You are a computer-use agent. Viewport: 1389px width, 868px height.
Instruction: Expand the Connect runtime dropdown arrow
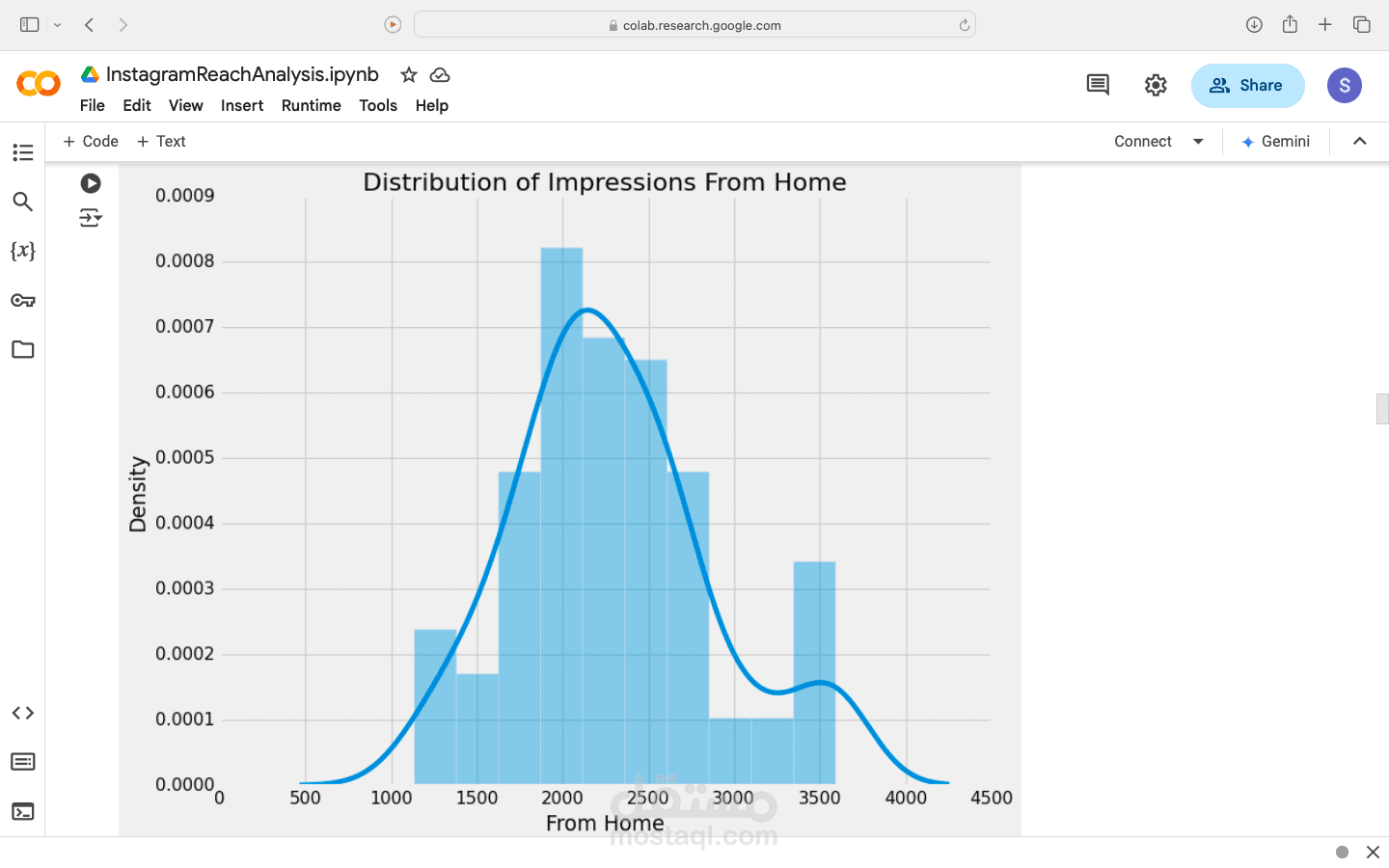[x=1198, y=141]
